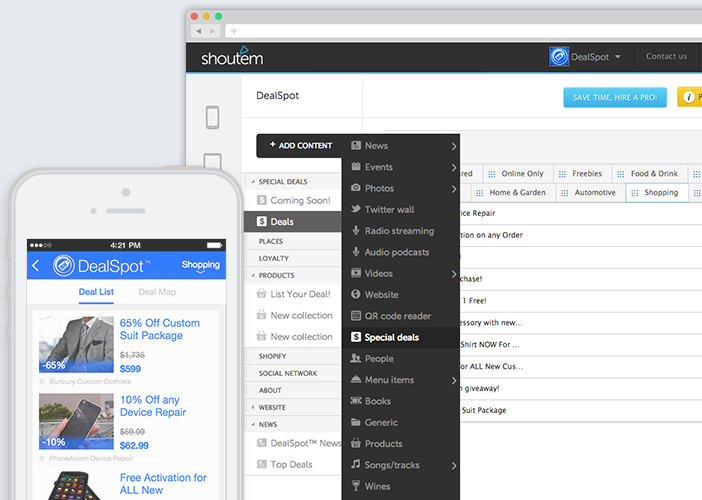Select the Automotive category tab
Image resolution: width=702 pixels, height=500 pixels.
tap(591, 192)
